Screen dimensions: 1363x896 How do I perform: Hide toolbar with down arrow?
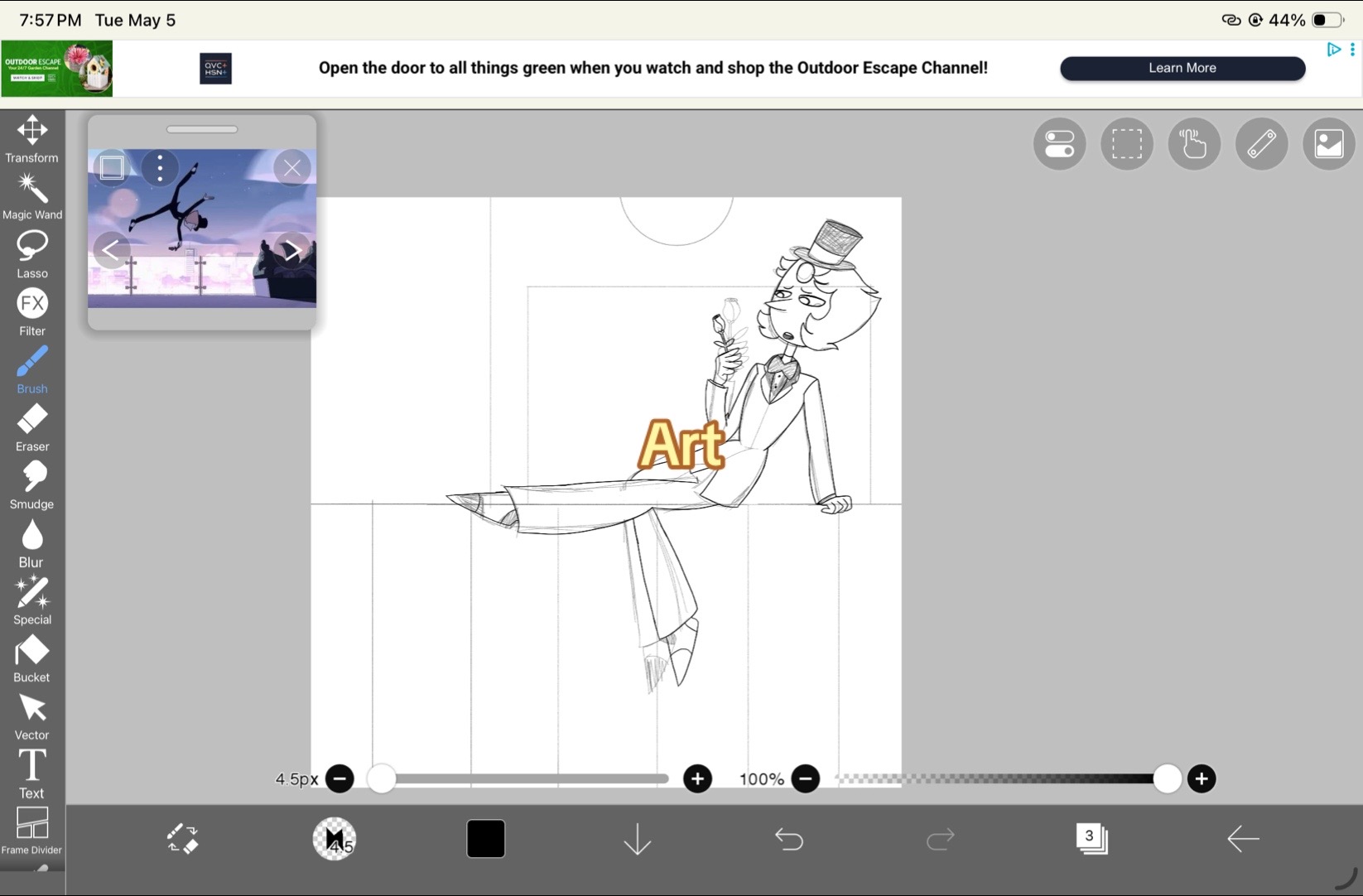637,839
